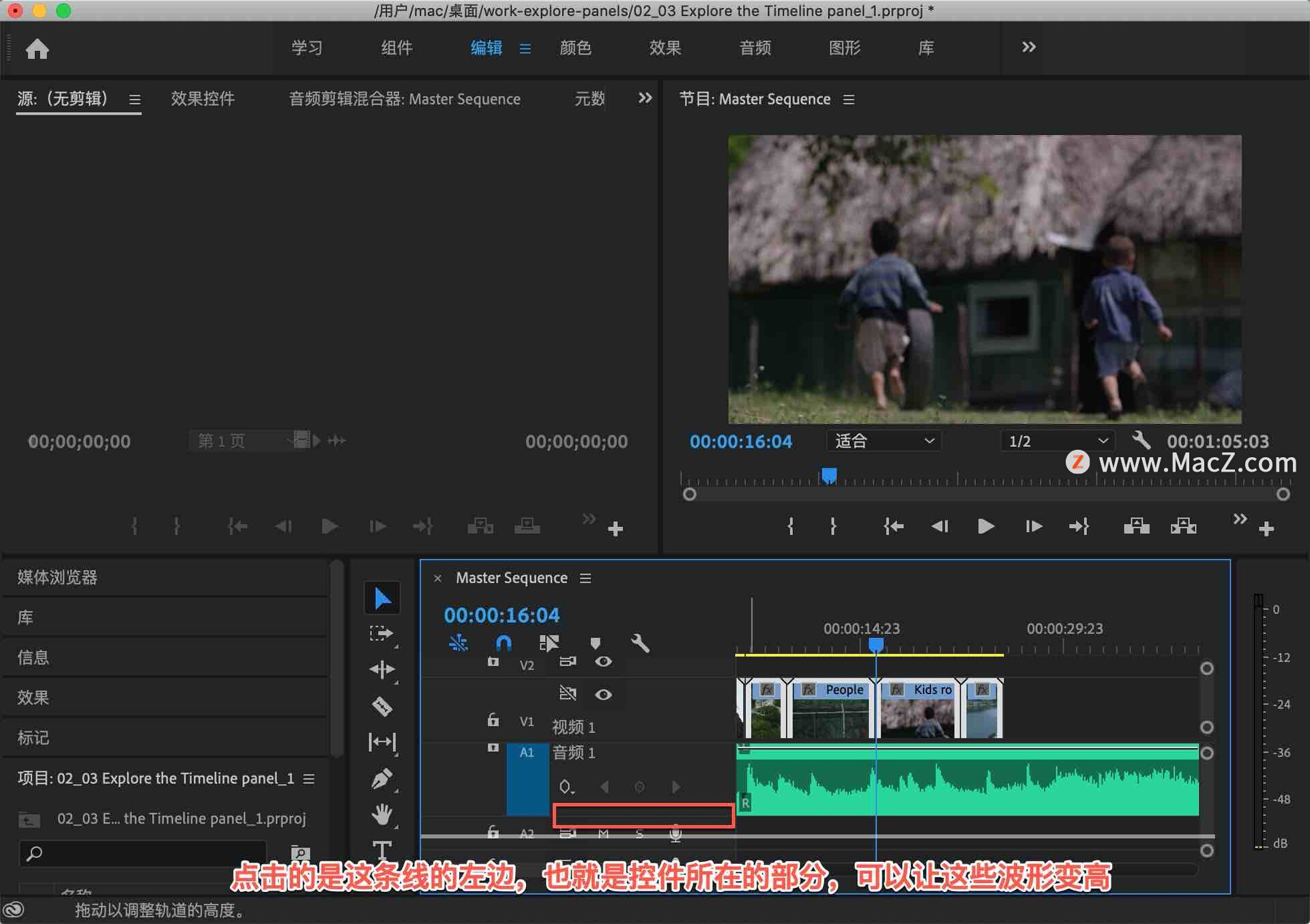Go to previous keyframe on A1
This screenshot has width=1310, height=924.
click(x=605, y=787)
